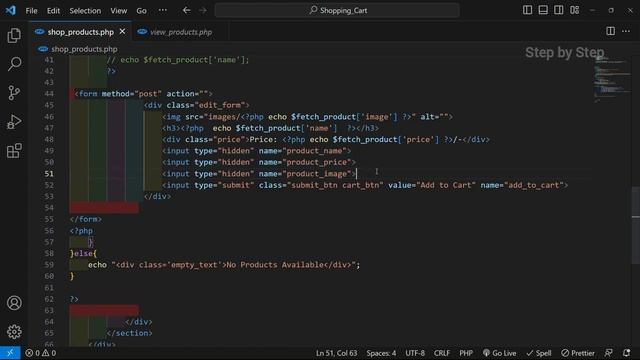
Task: Split the editor to the right
Action: pos(610,31)
